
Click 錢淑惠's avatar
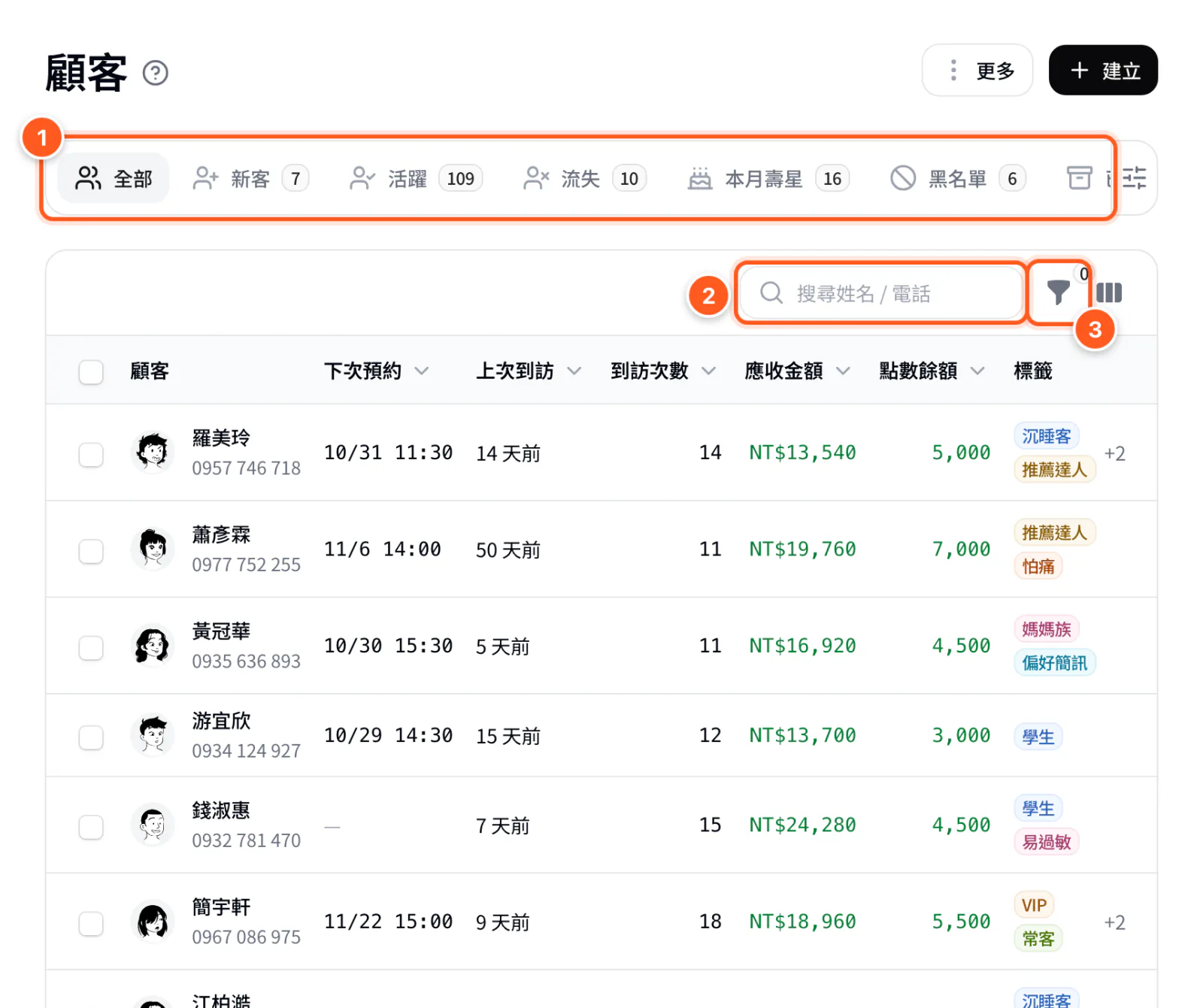tap(153, 825)
